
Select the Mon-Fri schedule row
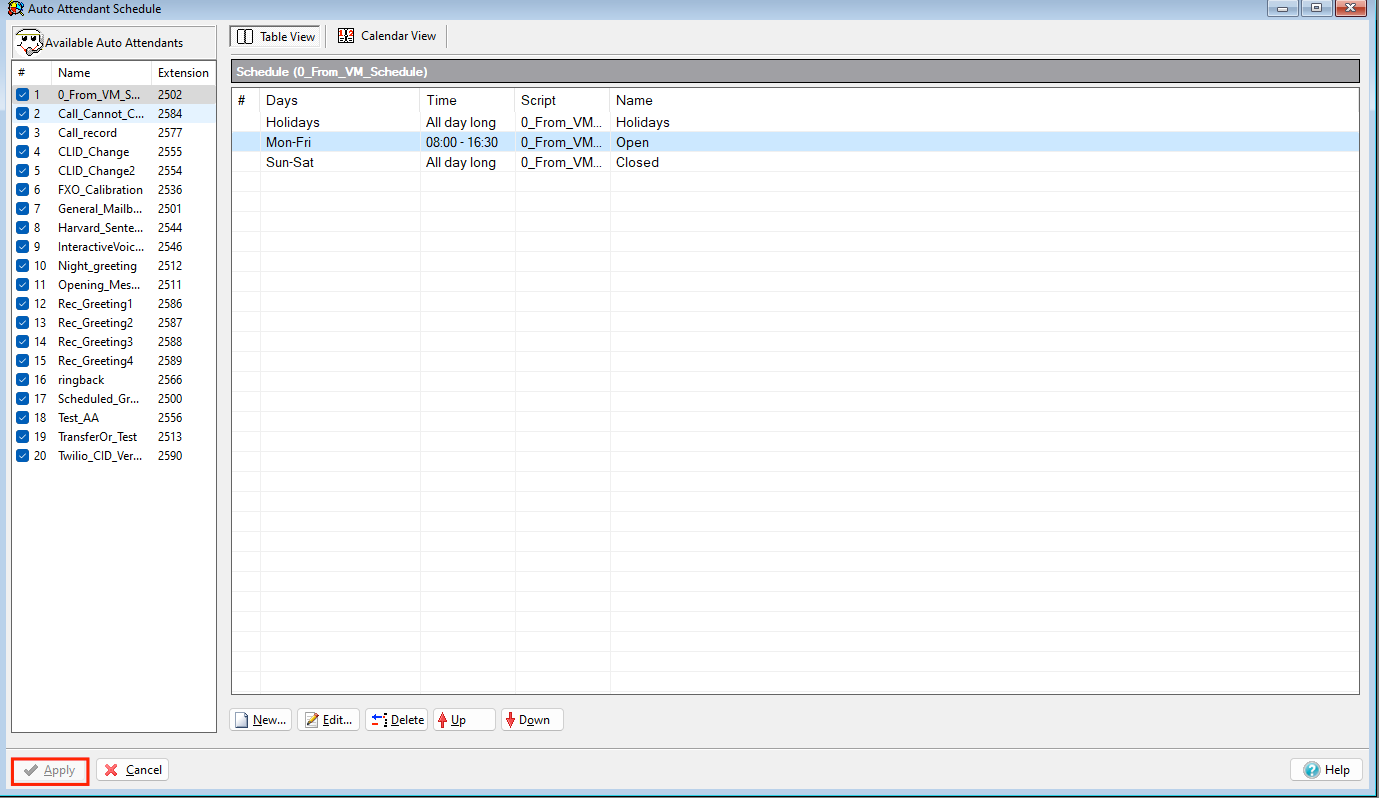coord(795,142)
